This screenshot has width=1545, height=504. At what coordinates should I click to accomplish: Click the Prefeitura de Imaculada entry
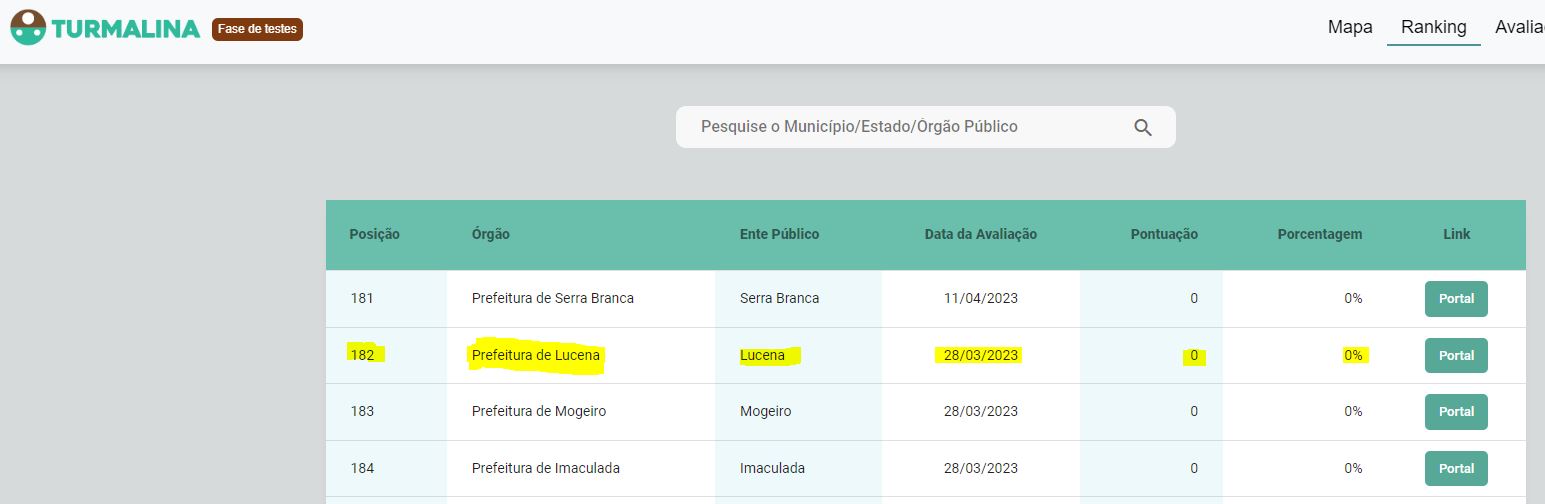(546, 468)
